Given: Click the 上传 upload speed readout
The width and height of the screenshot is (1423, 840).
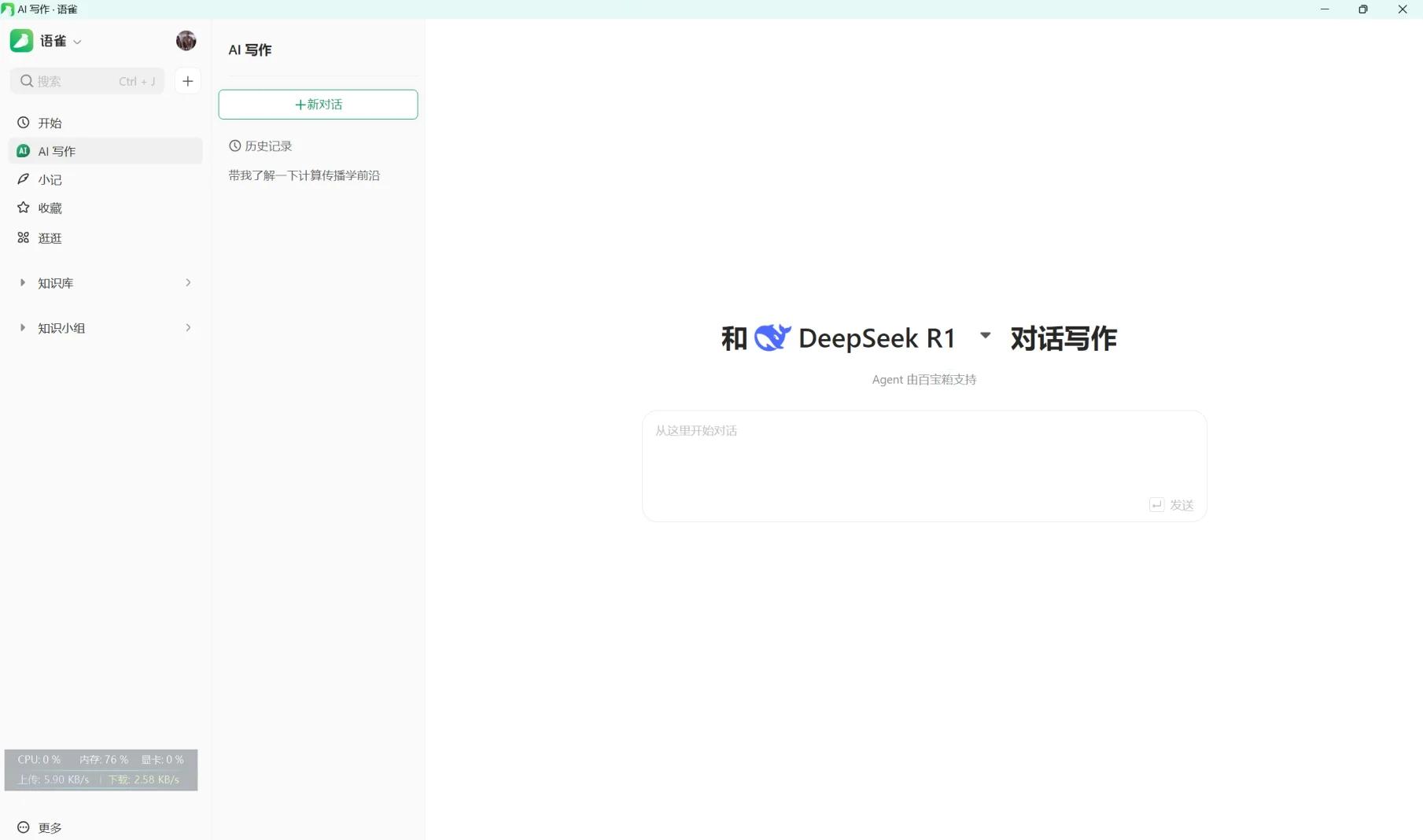Looking at the screenshot, I should 53,779.
